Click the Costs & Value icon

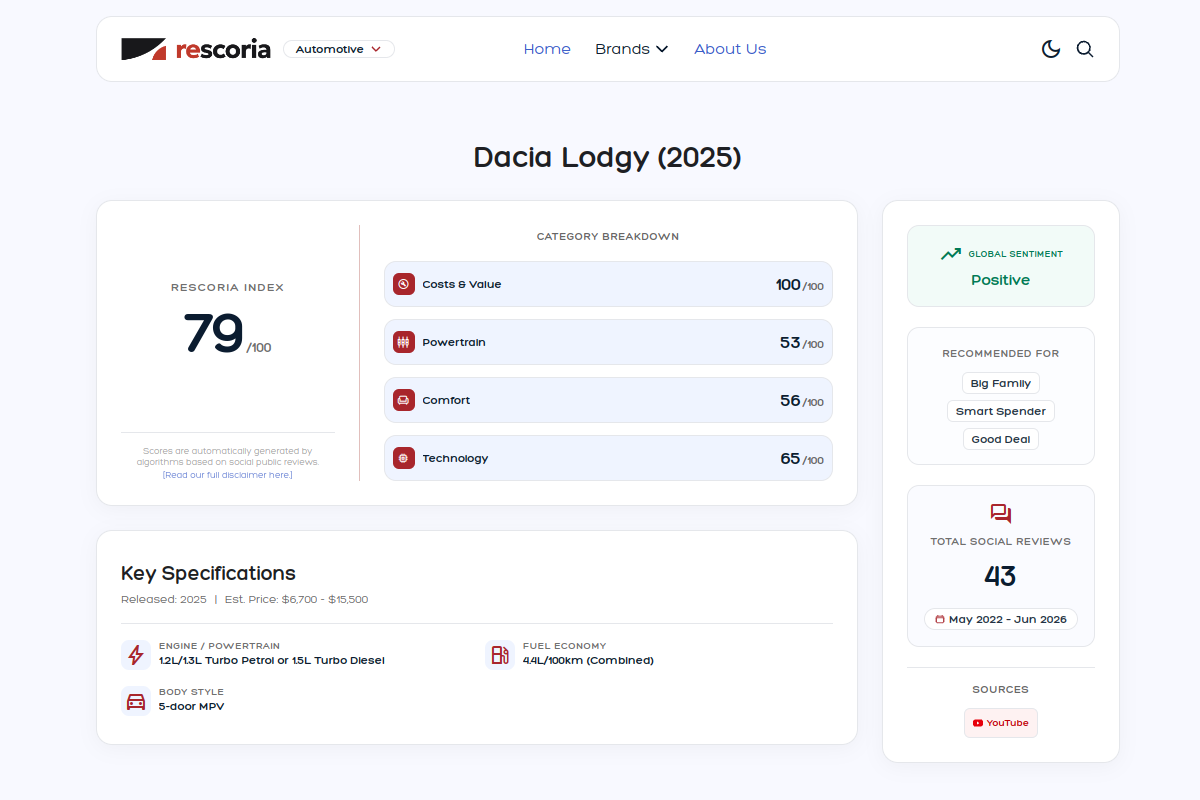(404, 284)
